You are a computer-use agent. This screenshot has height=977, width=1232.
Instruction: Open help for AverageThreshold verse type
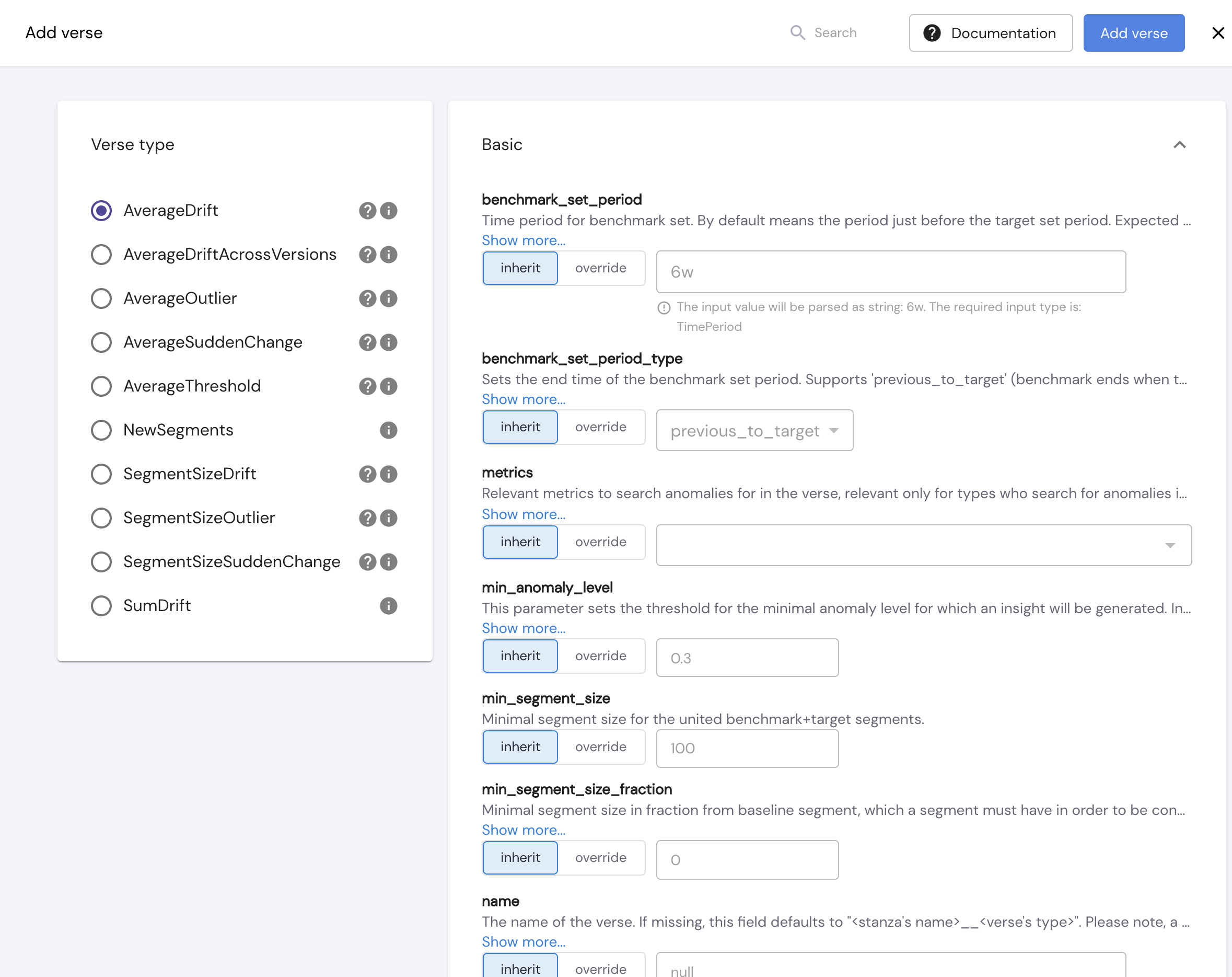tap(367, 386)
